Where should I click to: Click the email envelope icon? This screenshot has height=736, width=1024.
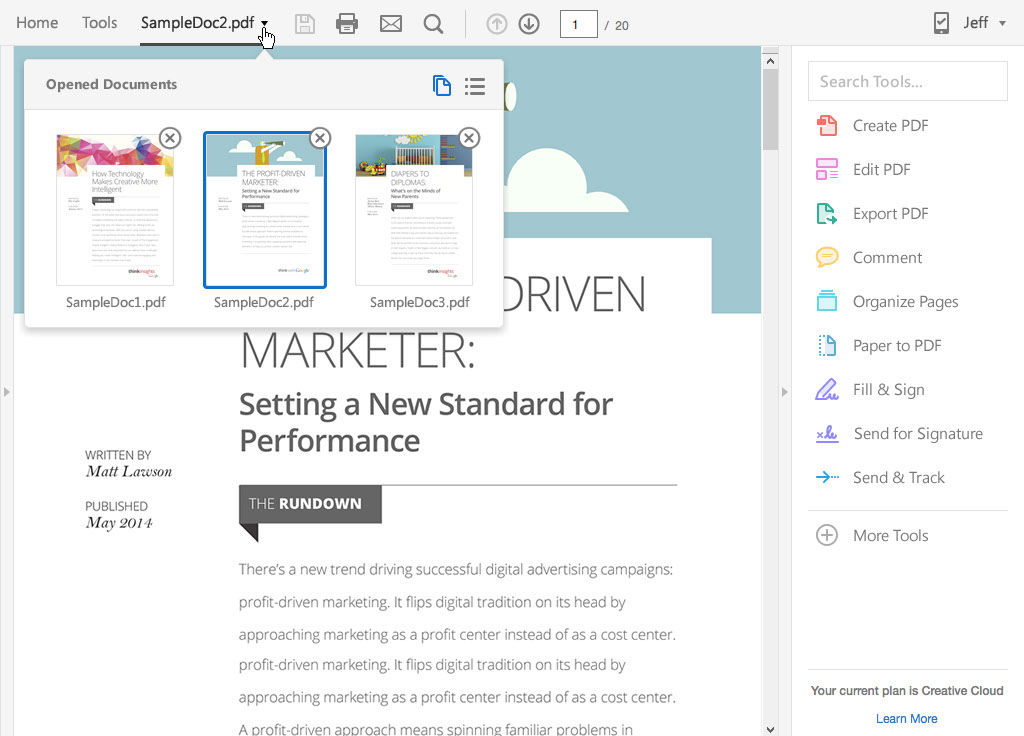pos(391,24)
